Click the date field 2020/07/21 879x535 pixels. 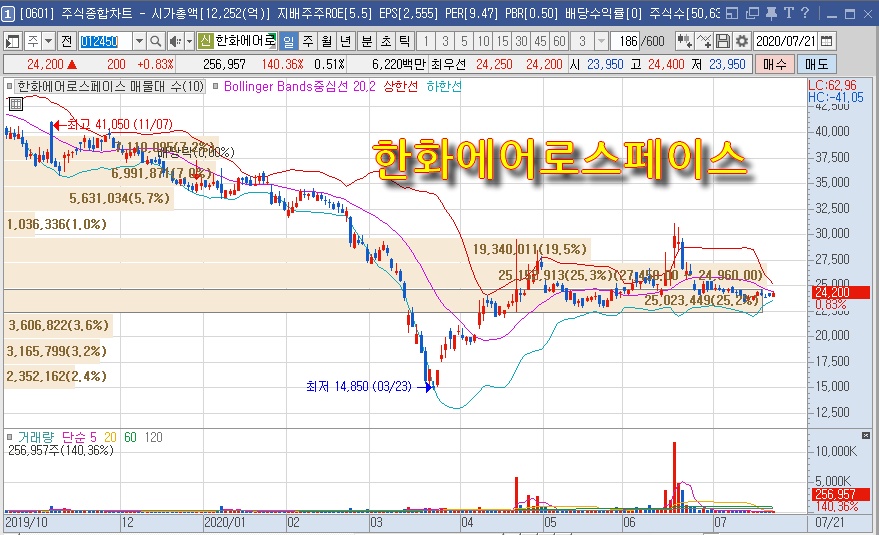click(x=785, y=41)
